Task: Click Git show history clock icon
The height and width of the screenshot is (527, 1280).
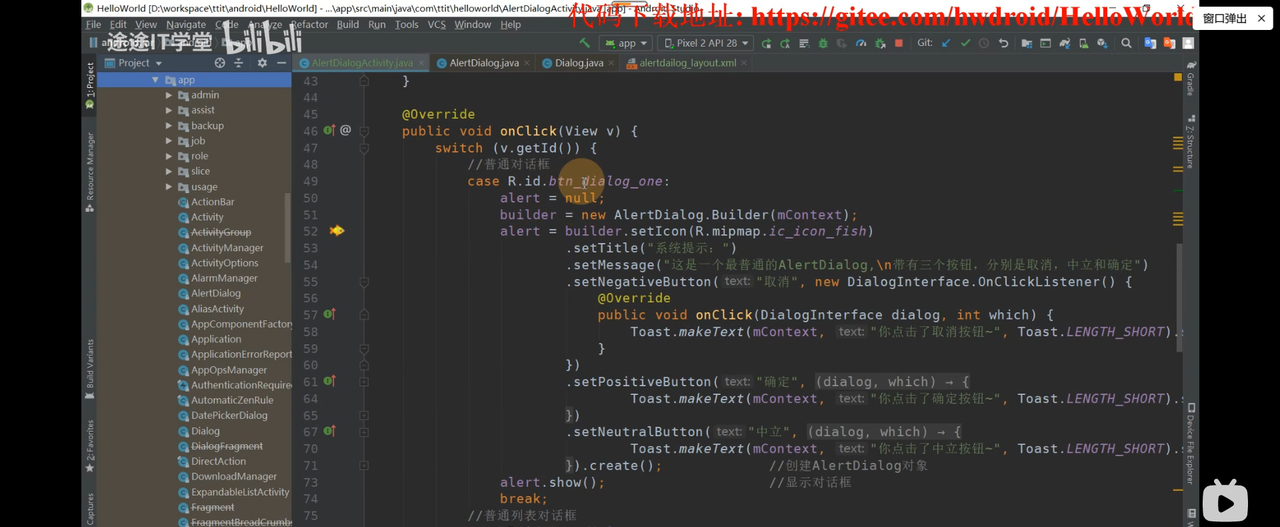Action: [x=984, y=43]
